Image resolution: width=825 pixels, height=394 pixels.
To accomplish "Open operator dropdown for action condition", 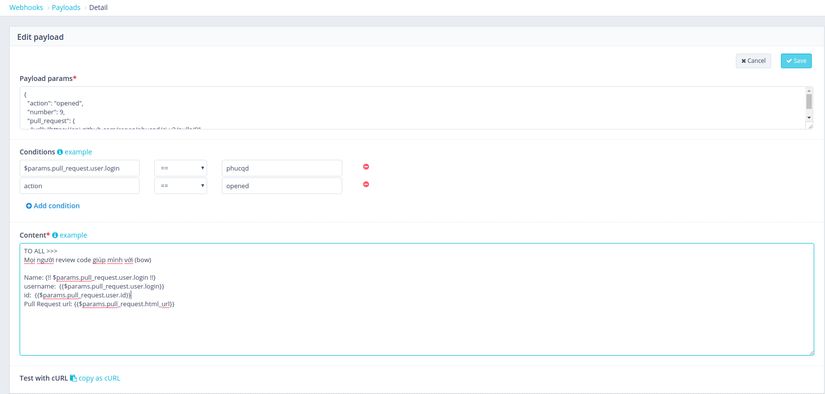I will pos(180,186).
